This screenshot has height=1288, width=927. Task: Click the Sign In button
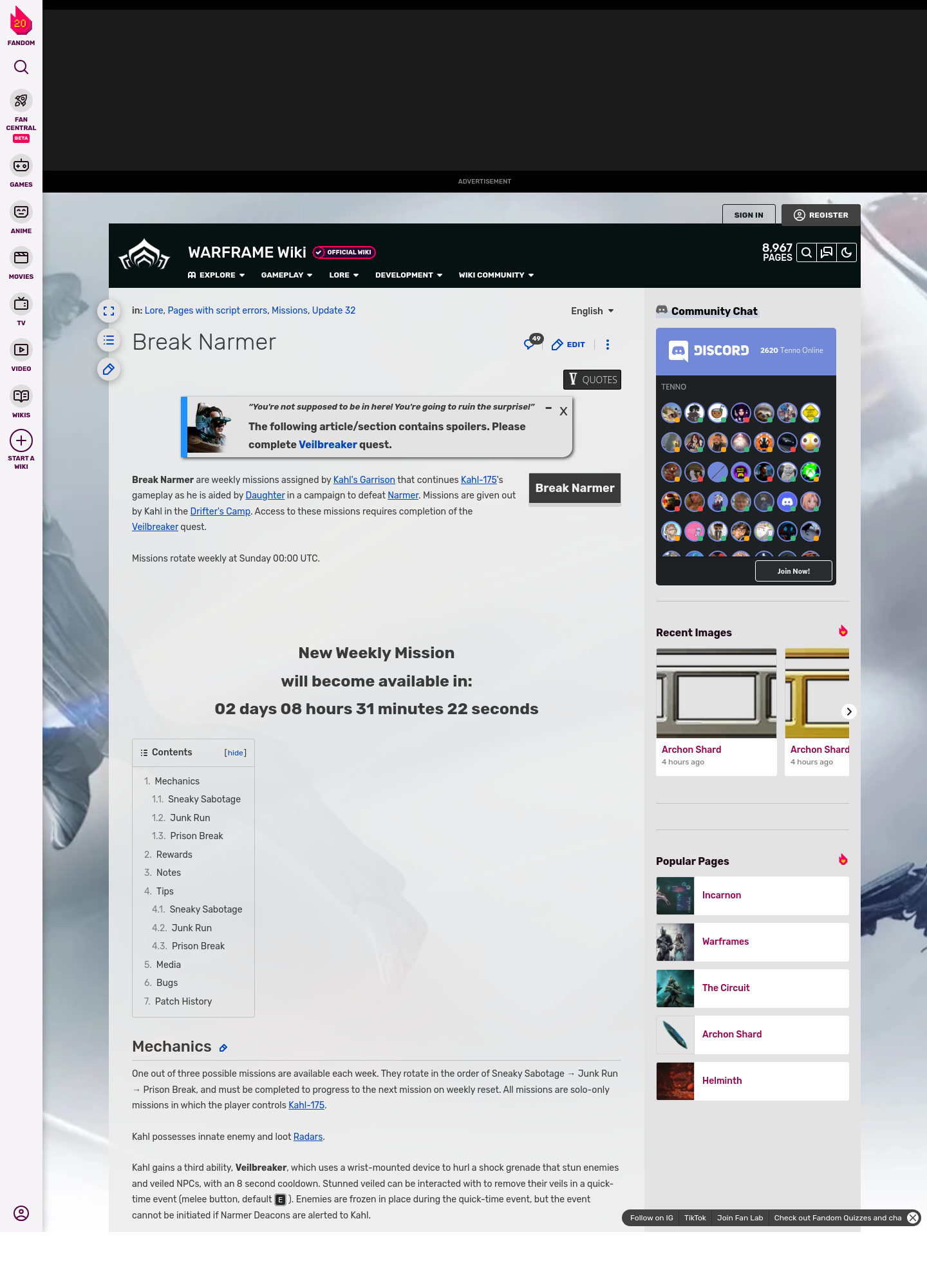point(749,215)
